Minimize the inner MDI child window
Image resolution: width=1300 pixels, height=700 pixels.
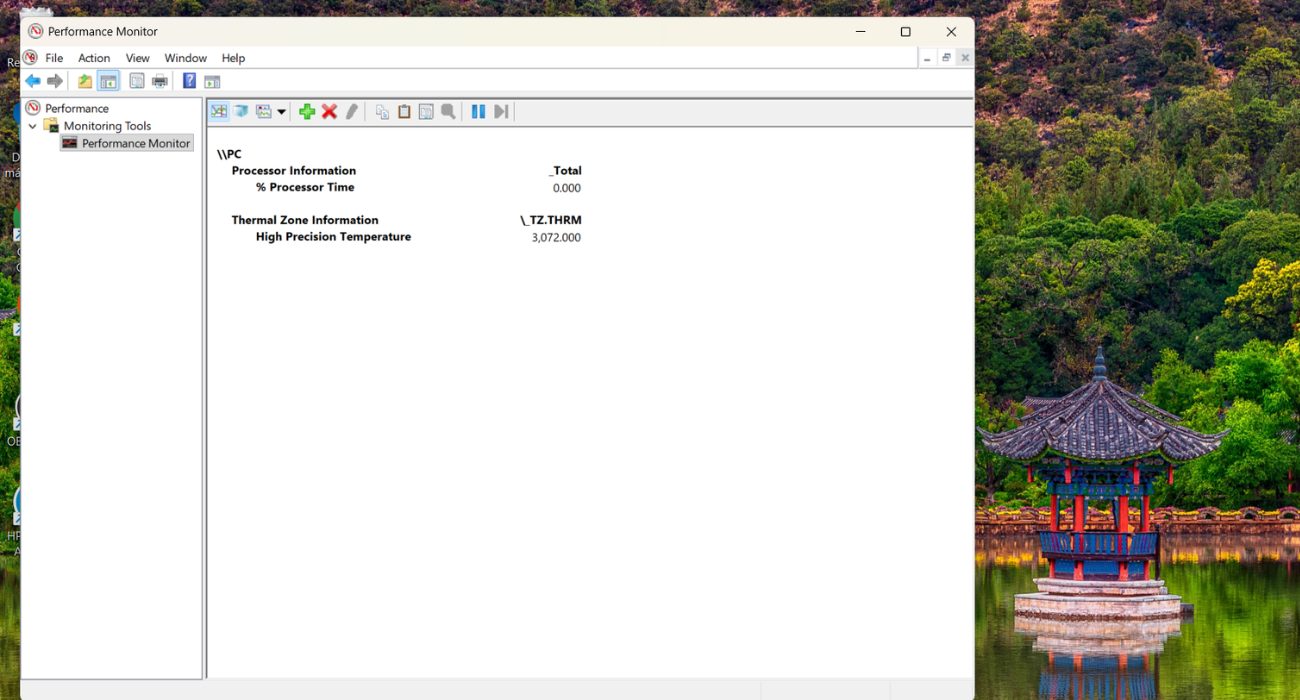927,58
